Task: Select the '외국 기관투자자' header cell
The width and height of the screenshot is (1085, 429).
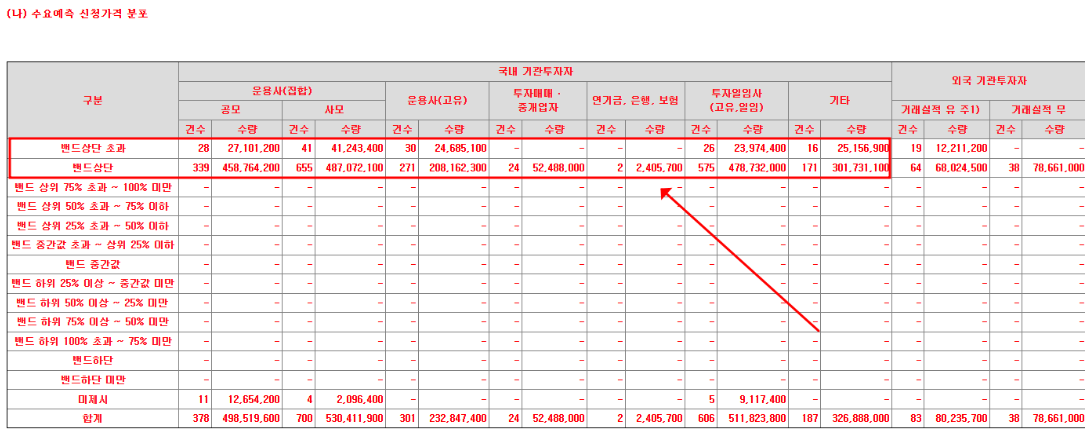Action: (x=988, y=80)
